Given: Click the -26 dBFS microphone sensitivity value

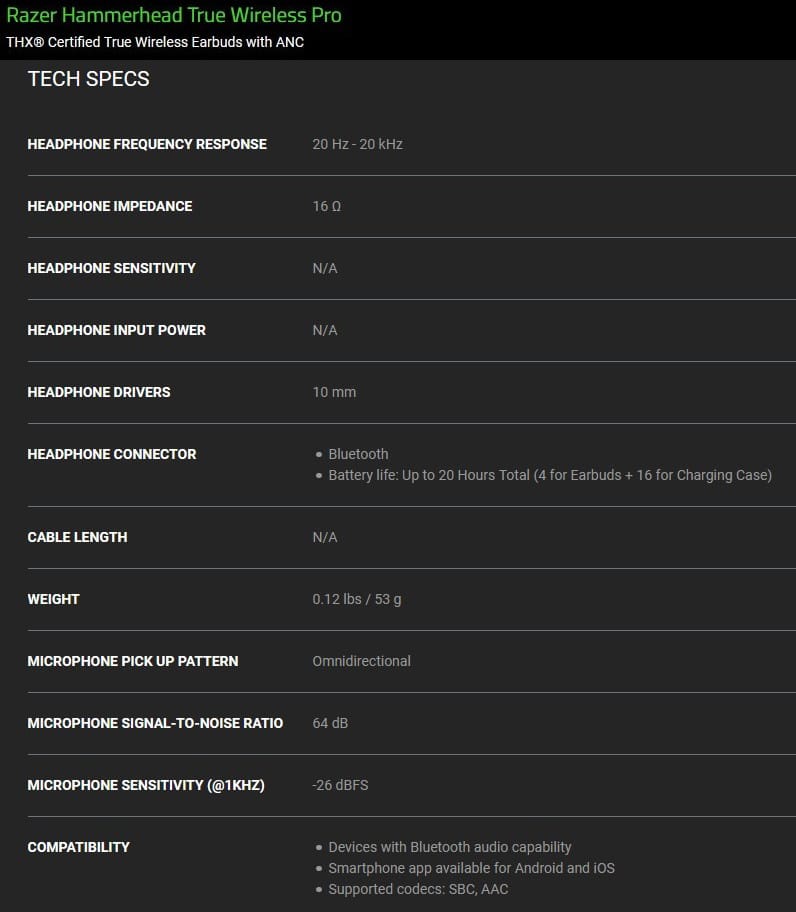Looking at the screenshot, I should click(x=340, y=785).
